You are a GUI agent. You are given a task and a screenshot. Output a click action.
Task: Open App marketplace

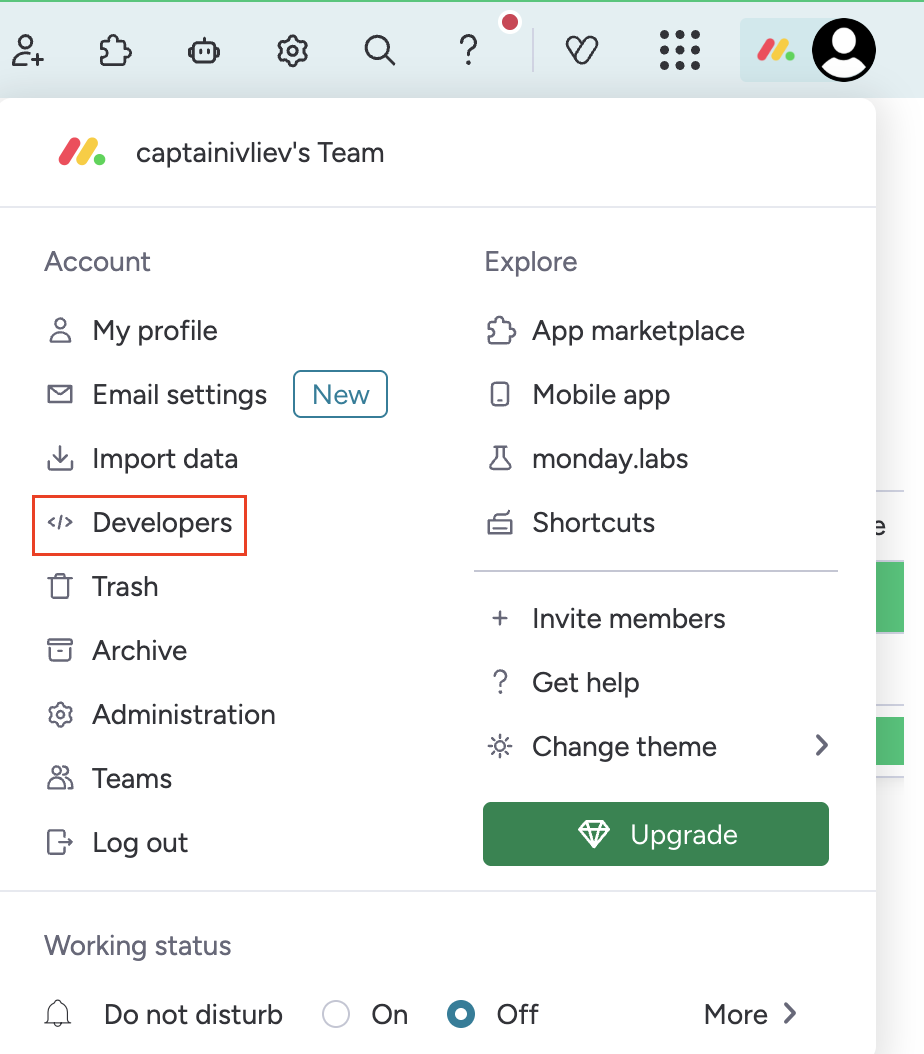click(638, 331)
